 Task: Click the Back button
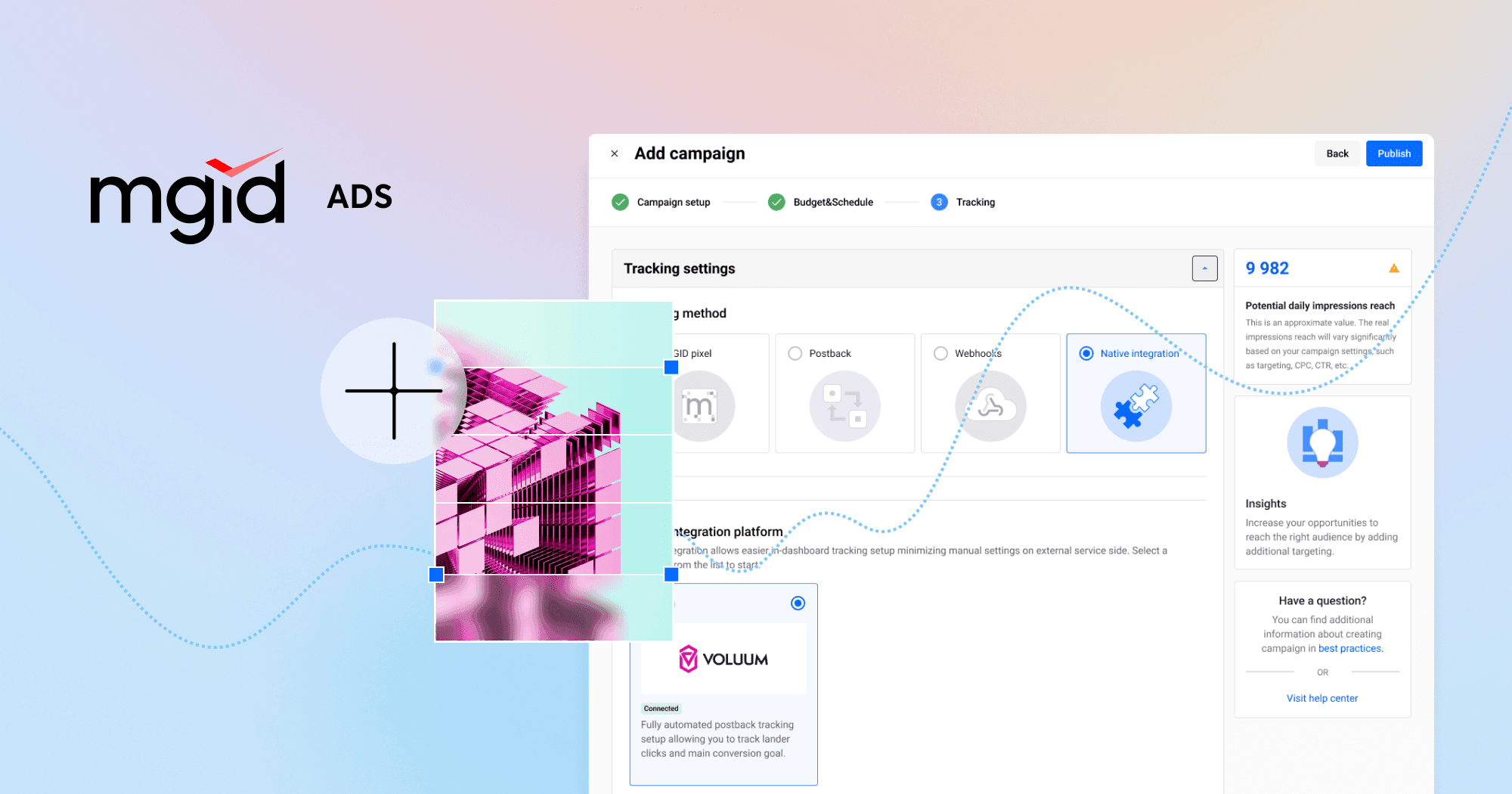tap(1337, 154)
